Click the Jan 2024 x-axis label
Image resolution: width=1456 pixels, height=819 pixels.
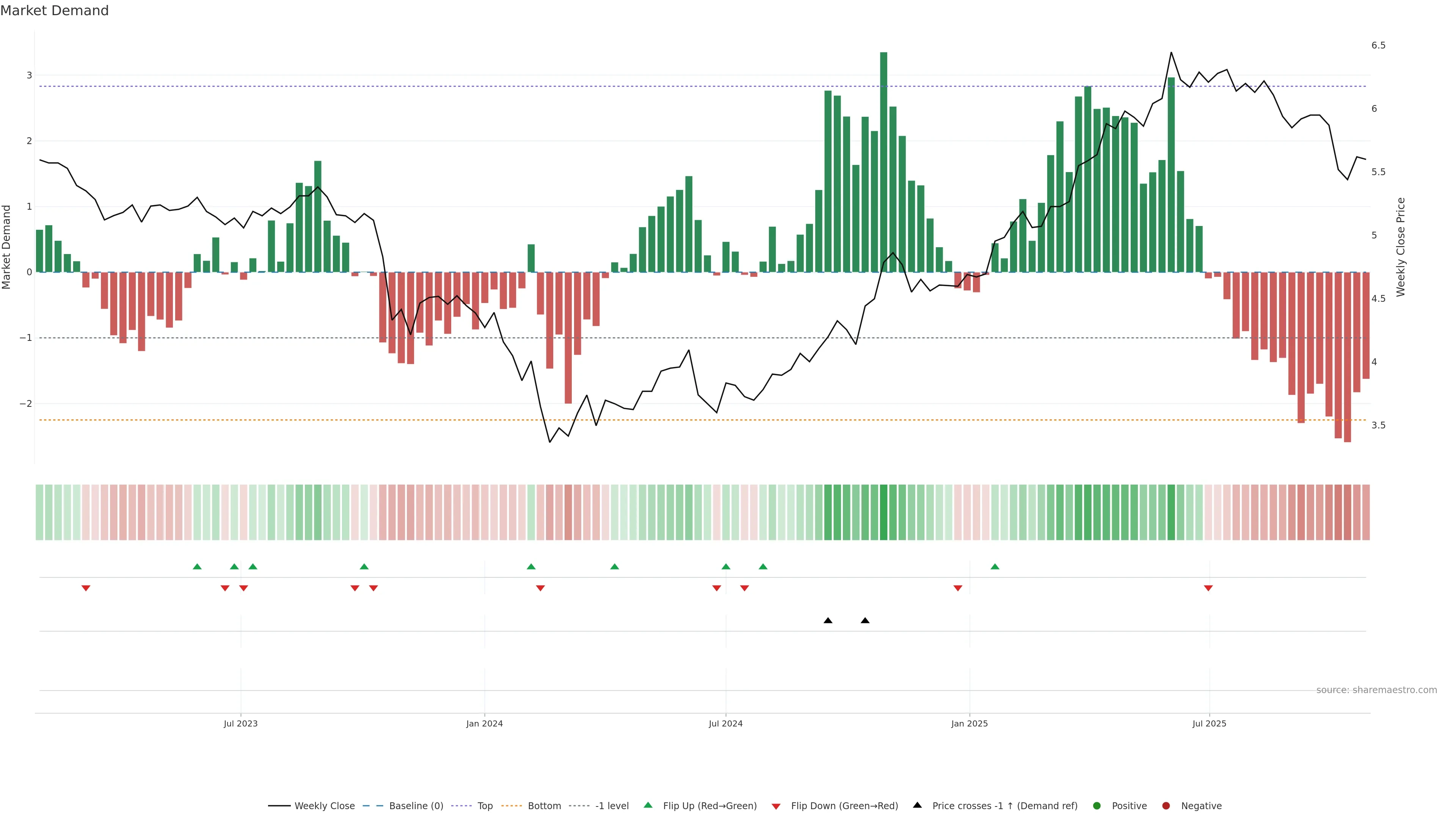point(485,723)
